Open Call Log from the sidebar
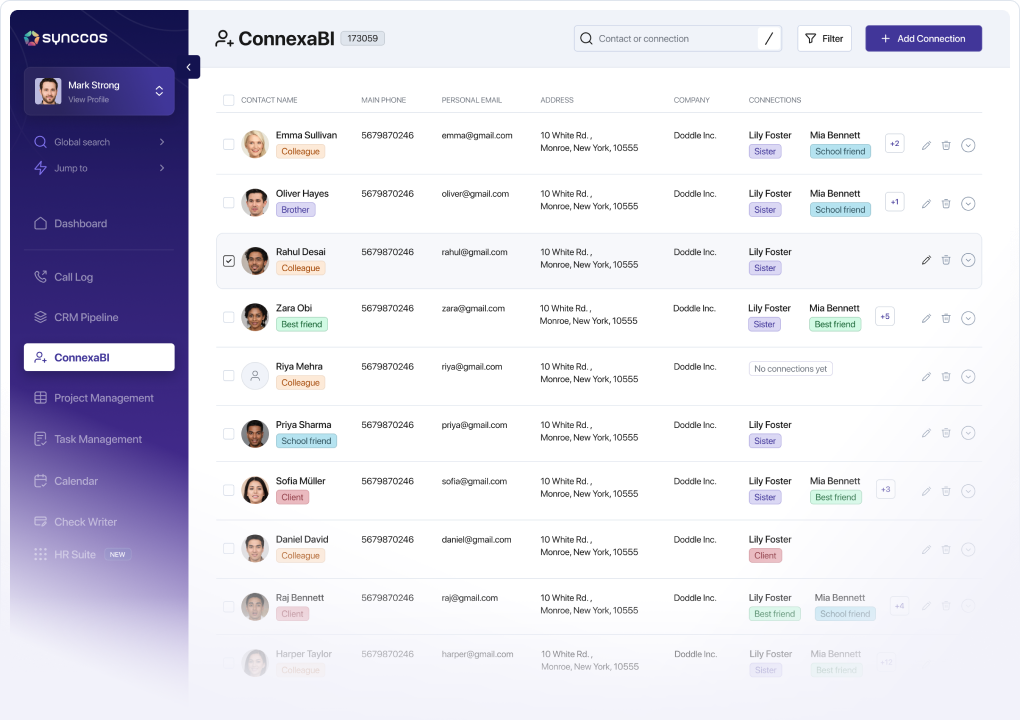This screenshot has height=720, width=1020. pos(73,277)
